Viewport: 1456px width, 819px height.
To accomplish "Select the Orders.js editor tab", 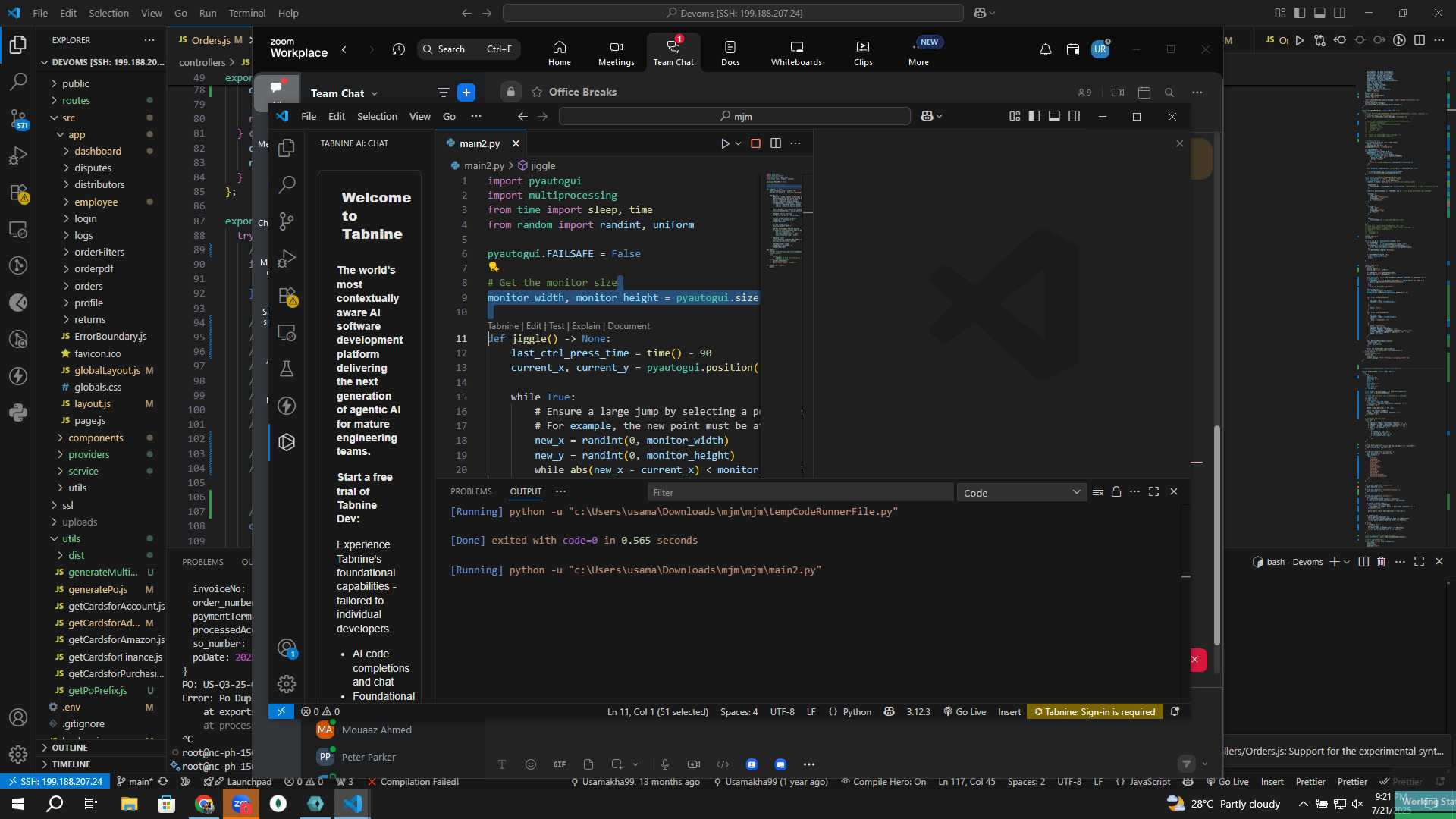I will [x=211, y=40].
